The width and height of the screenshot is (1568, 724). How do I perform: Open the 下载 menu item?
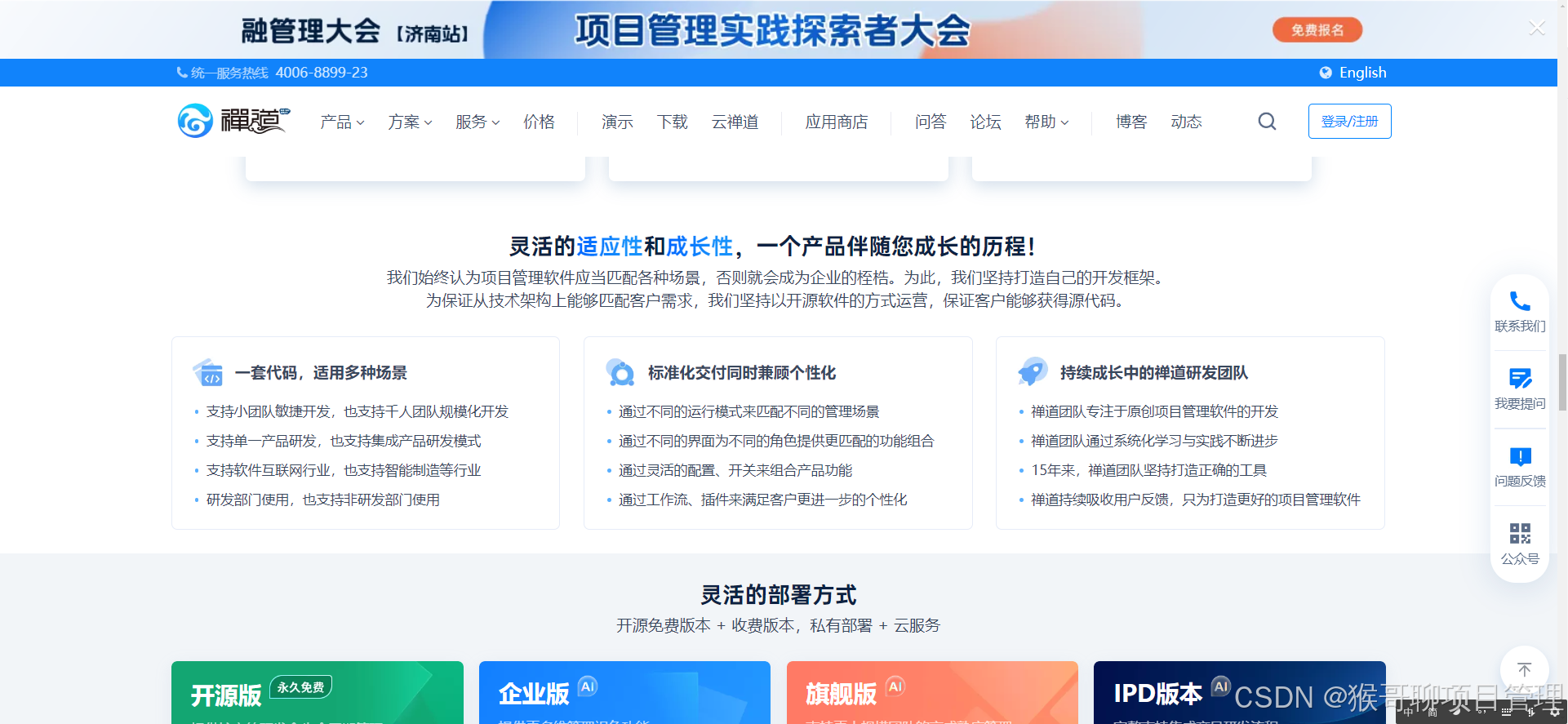click(x=673, y=122)
